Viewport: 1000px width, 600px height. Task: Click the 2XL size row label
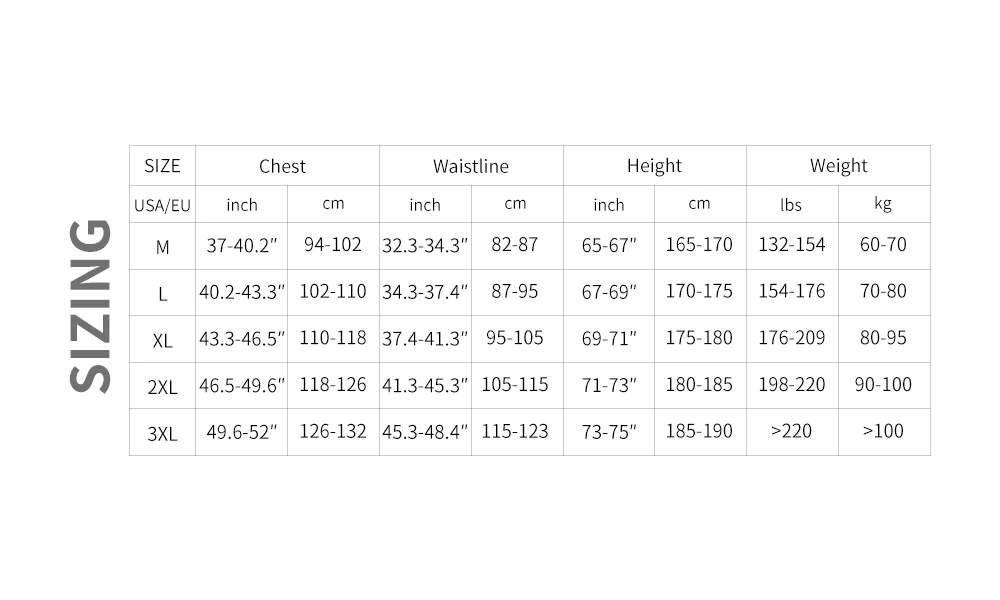pos(162,387)
